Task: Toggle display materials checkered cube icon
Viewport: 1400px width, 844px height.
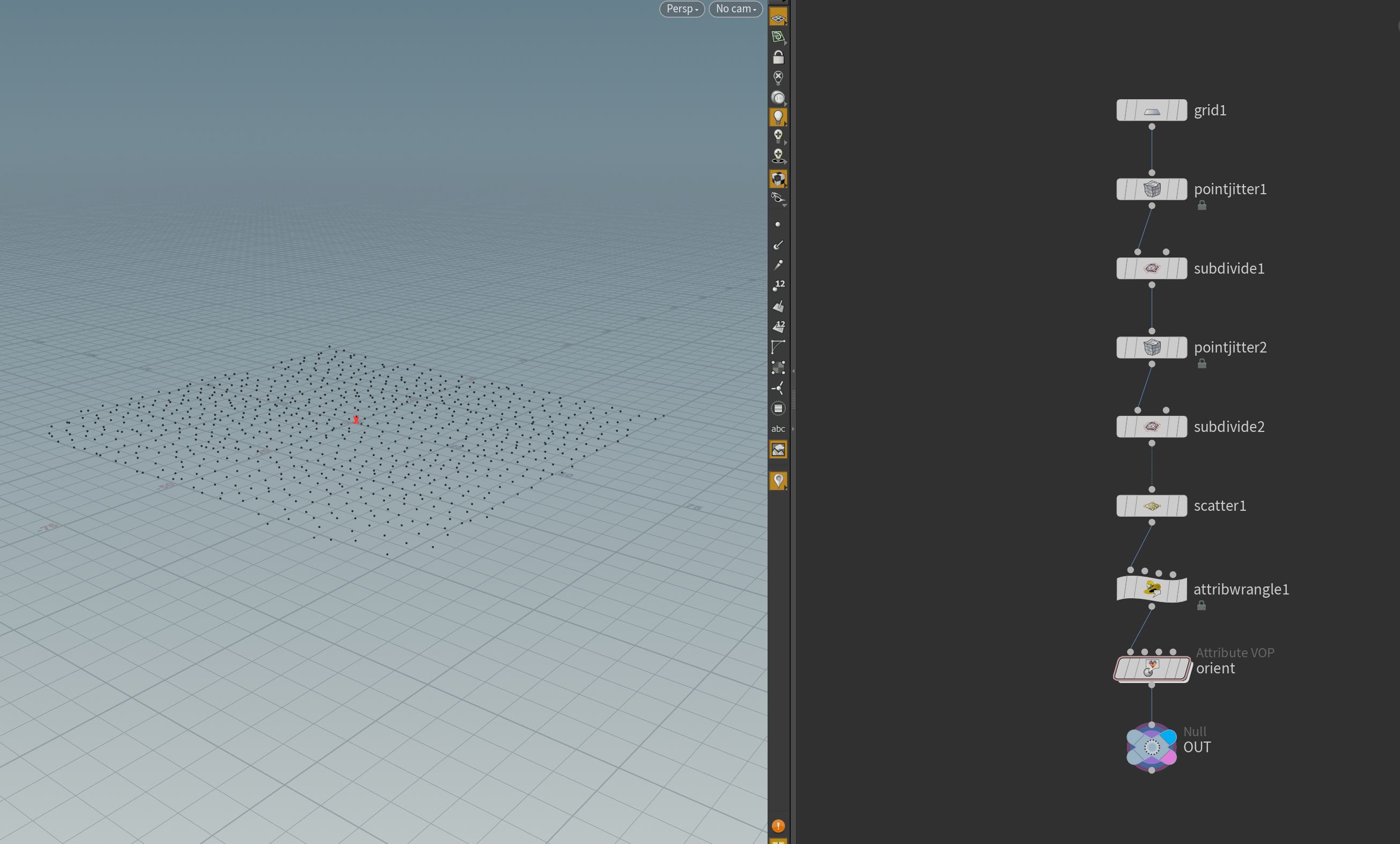Action: coord(778,179)
